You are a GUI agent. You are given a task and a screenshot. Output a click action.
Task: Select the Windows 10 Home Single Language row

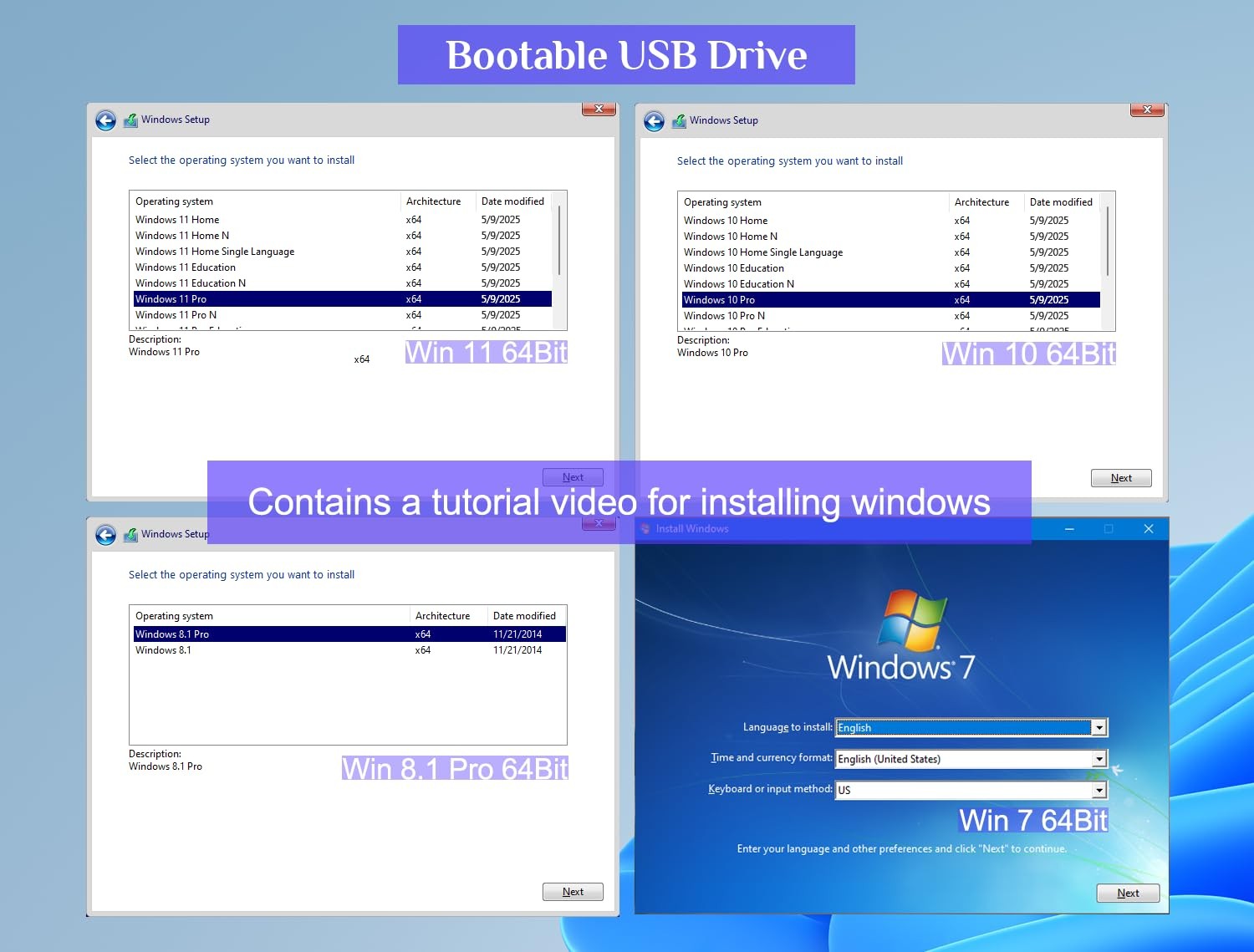point(891,252)
